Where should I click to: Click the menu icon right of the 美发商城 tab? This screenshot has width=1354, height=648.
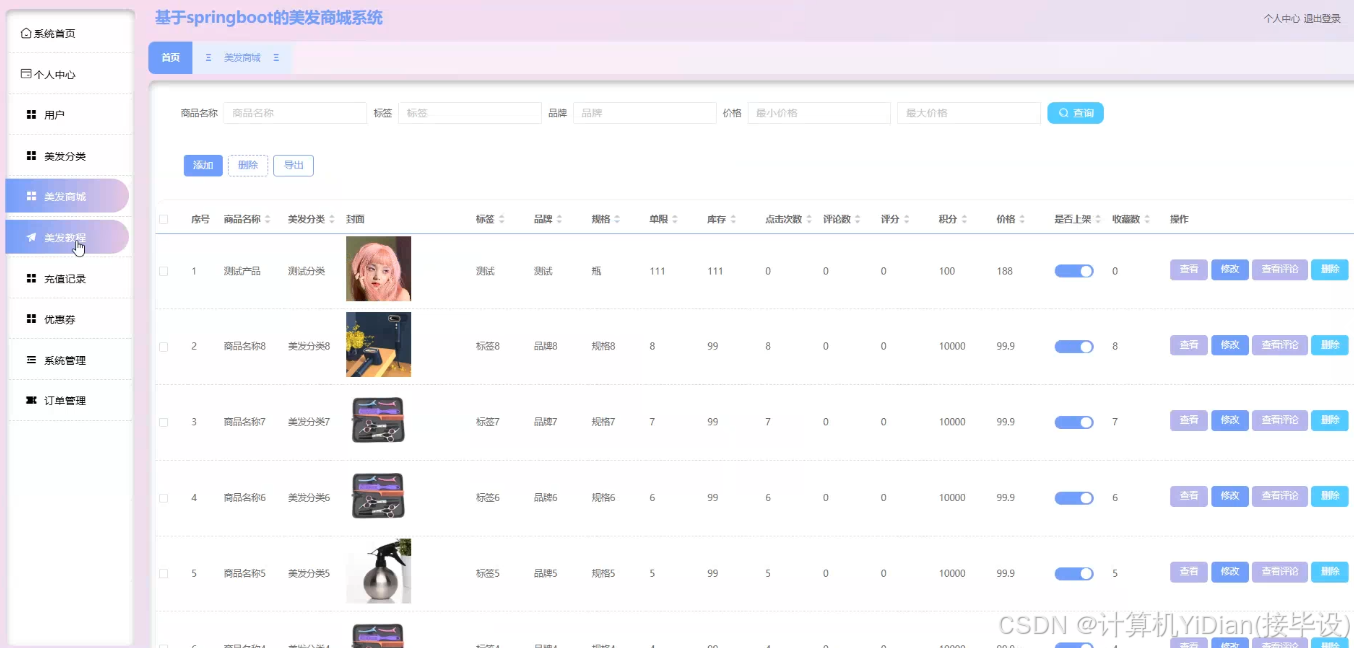[276, 58]
